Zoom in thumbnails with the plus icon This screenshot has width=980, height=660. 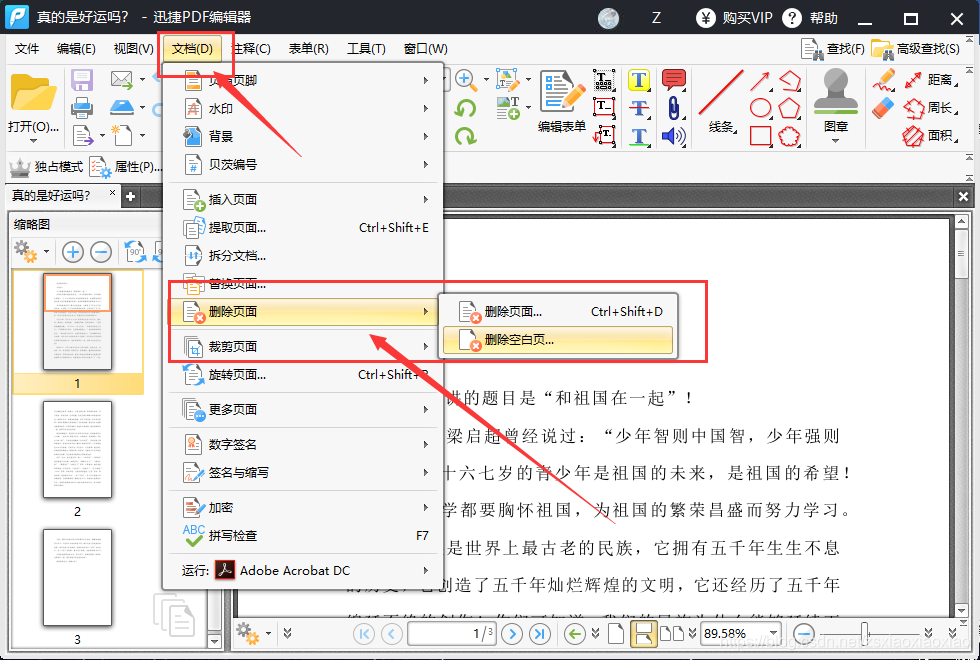[x=73, y=252]
